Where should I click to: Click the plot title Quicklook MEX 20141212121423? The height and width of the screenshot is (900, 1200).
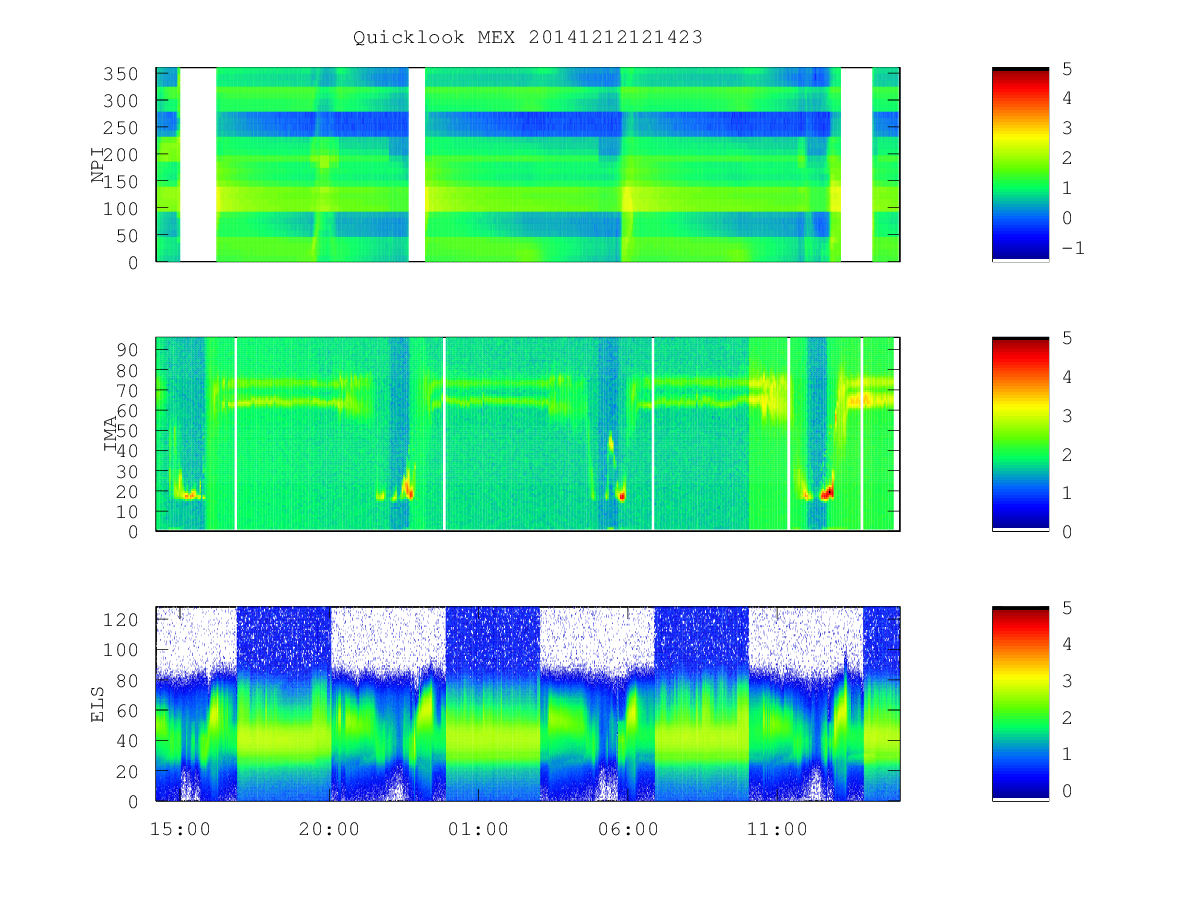(527, 38)
